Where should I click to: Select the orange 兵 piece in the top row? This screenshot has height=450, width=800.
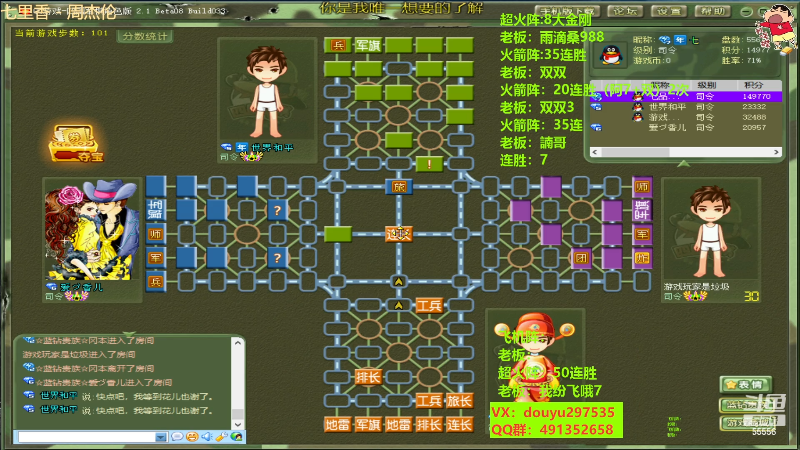(337, 45)
